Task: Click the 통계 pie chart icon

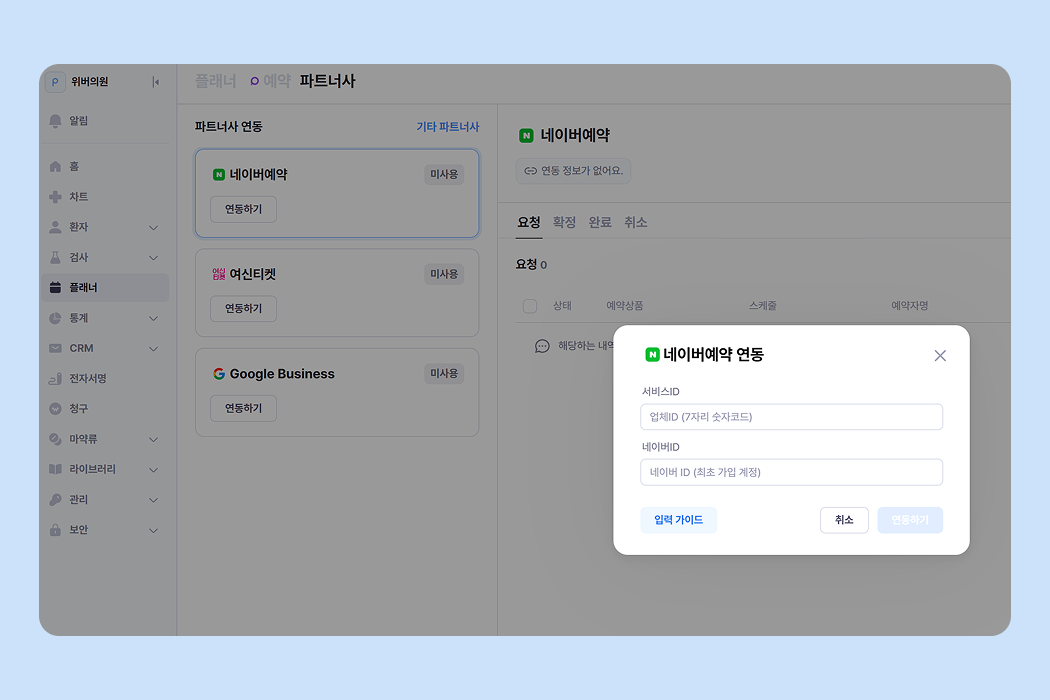Action: coord(56,318)
